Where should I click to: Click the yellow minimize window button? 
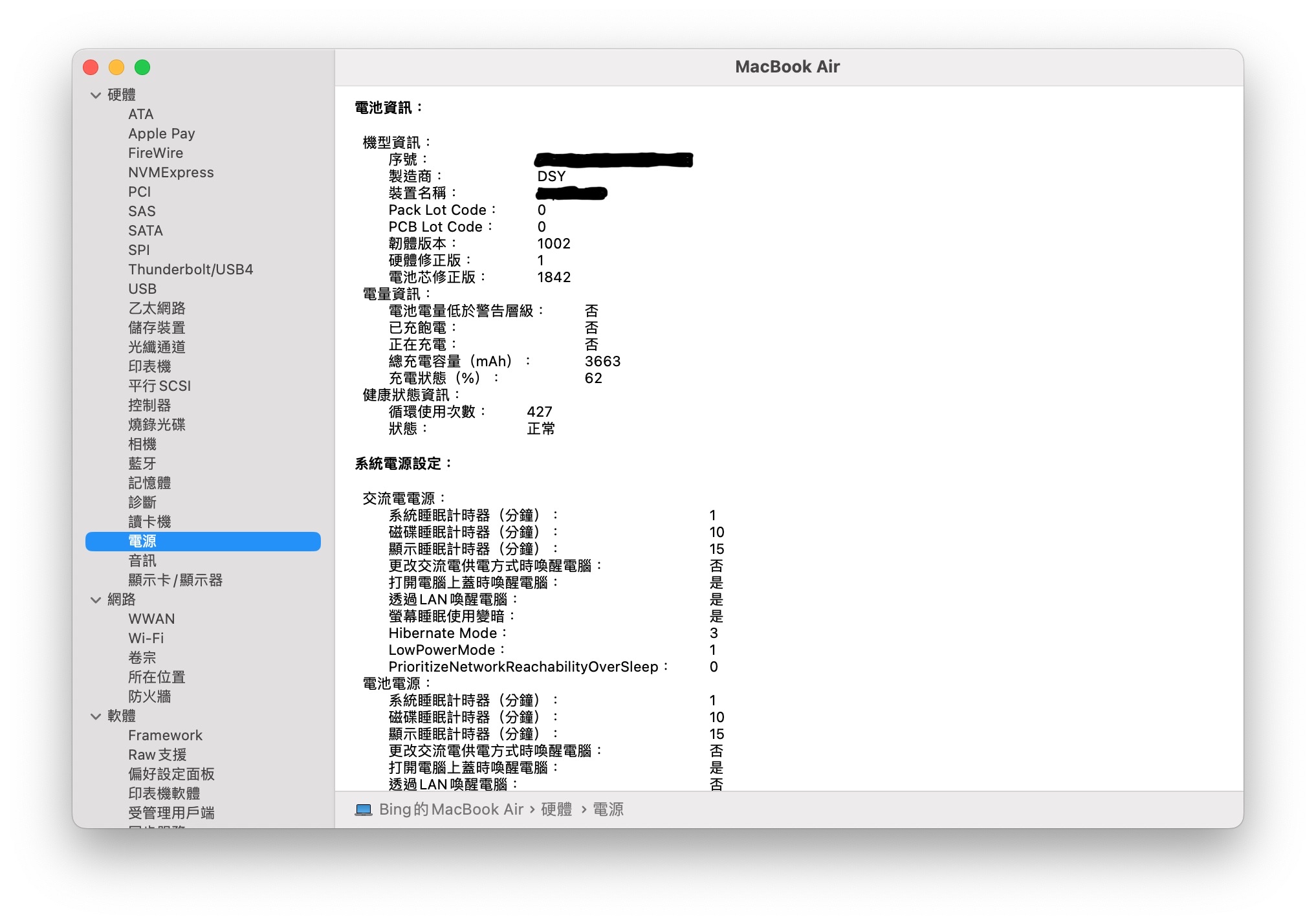117,67
